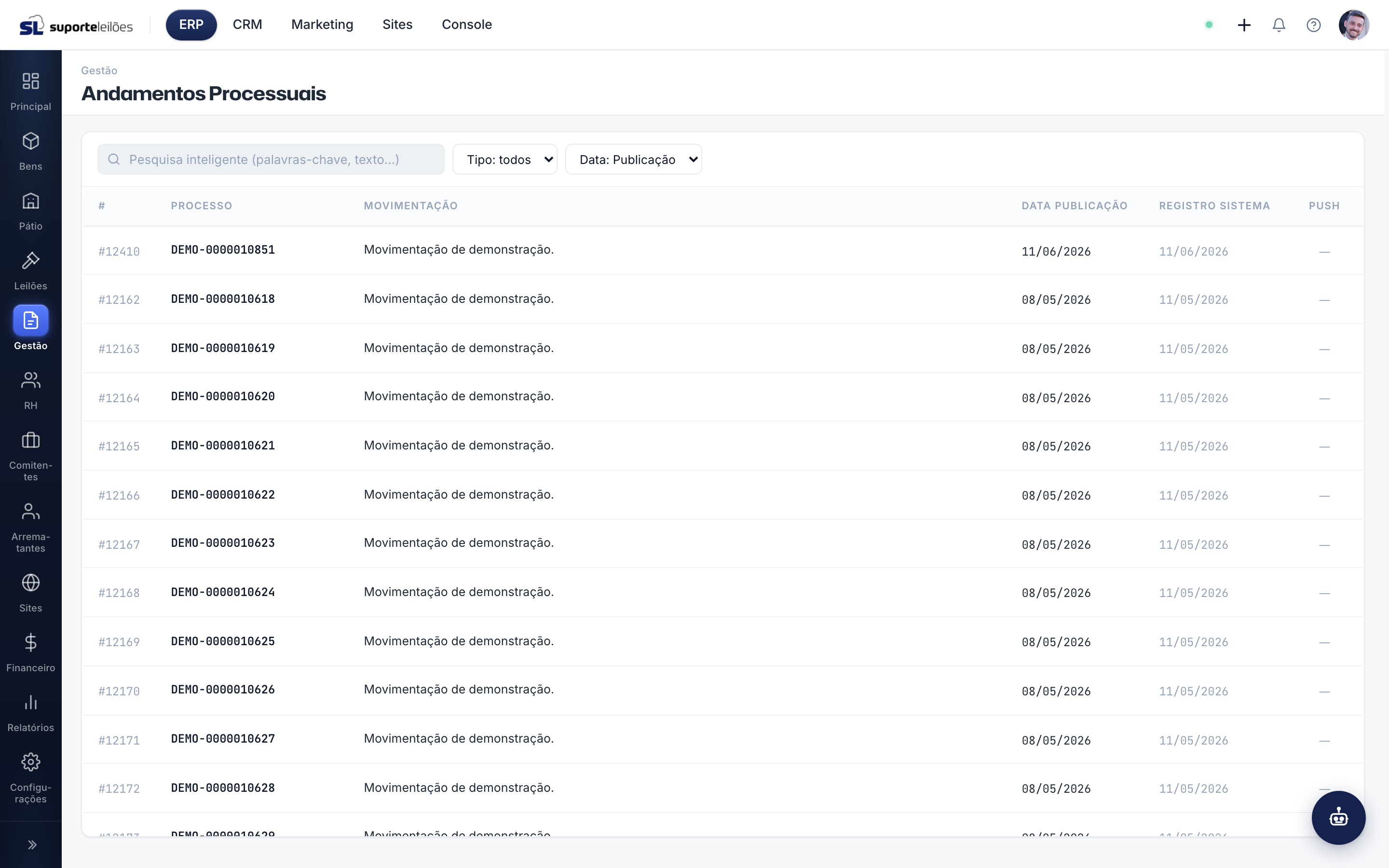Click the search magnifier icon
This screenshot has height=868, width=1389.
click(x=114, y=159)
